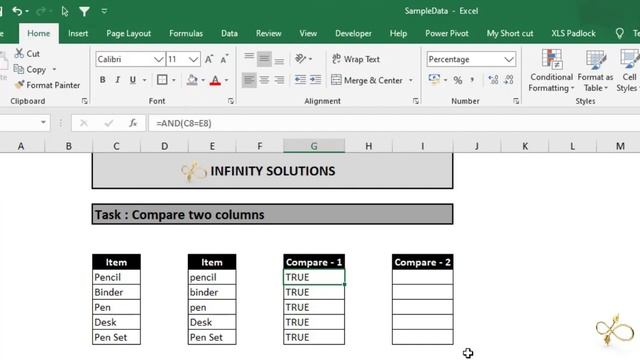Click the Copy command

(30, 69)
